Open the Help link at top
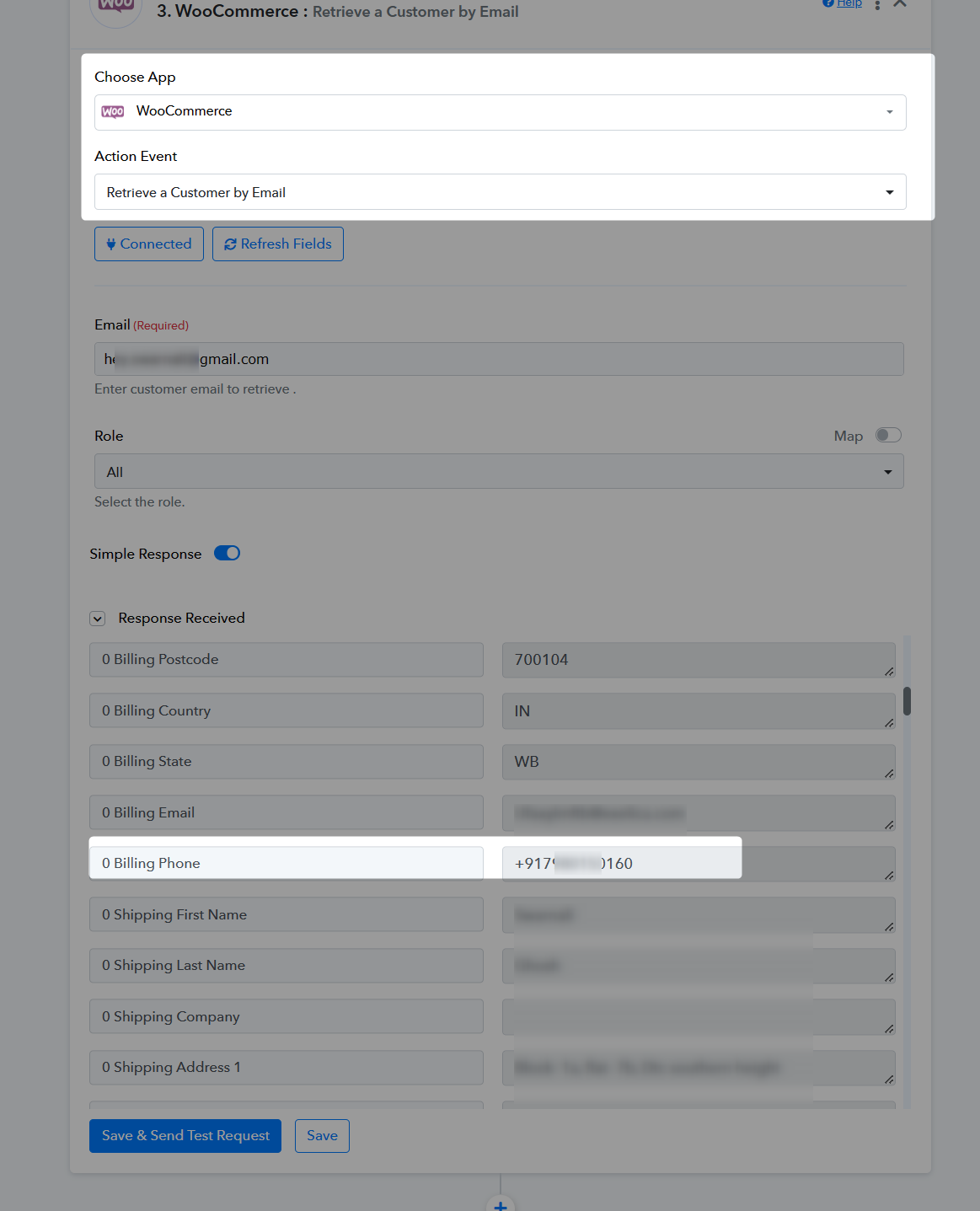This screenshot has width=980, height=1211. pyautogui.click(x=842, y=3)
